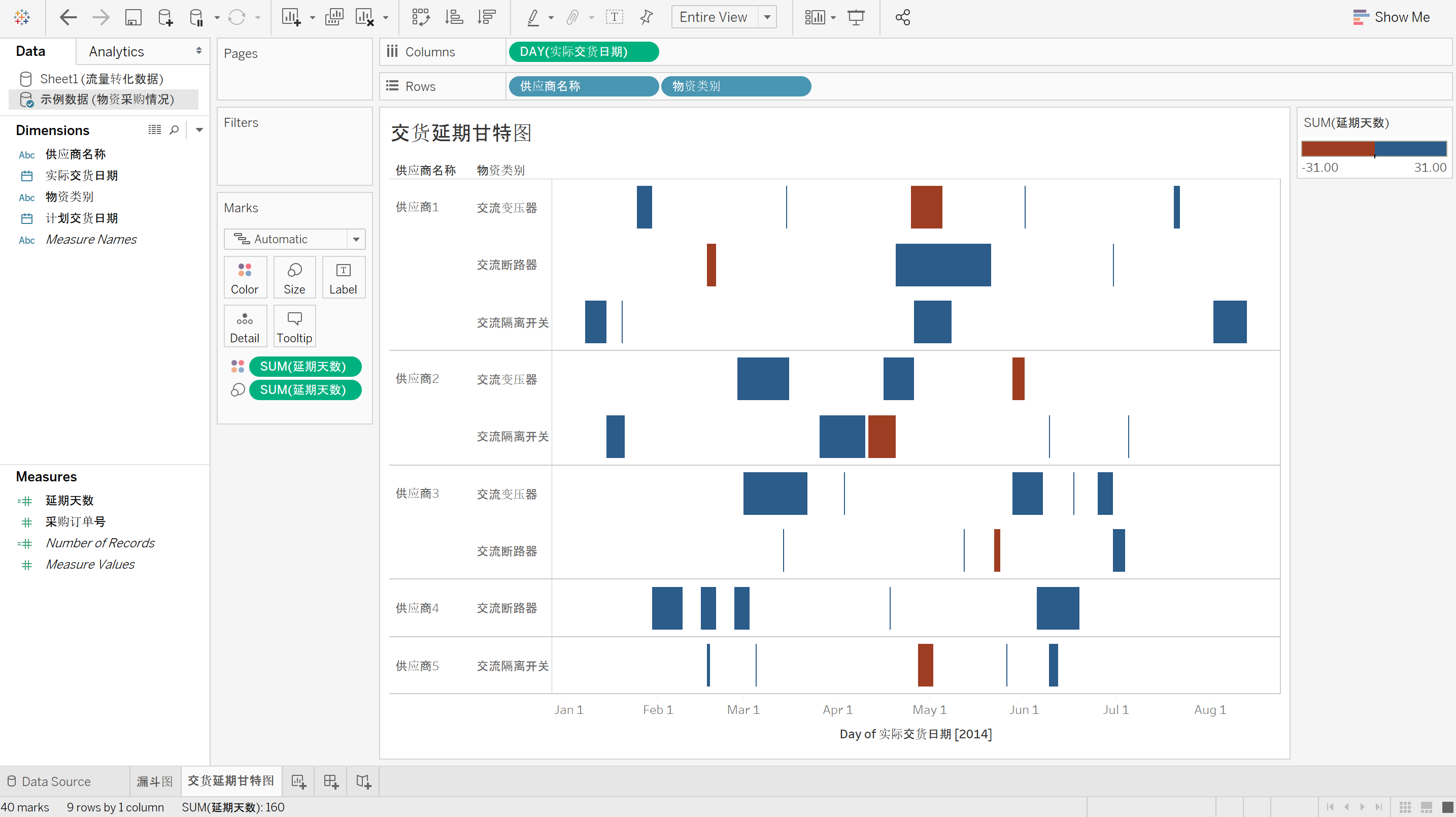
Task: Click the Tooltip marks button
Action: [294, 326]
